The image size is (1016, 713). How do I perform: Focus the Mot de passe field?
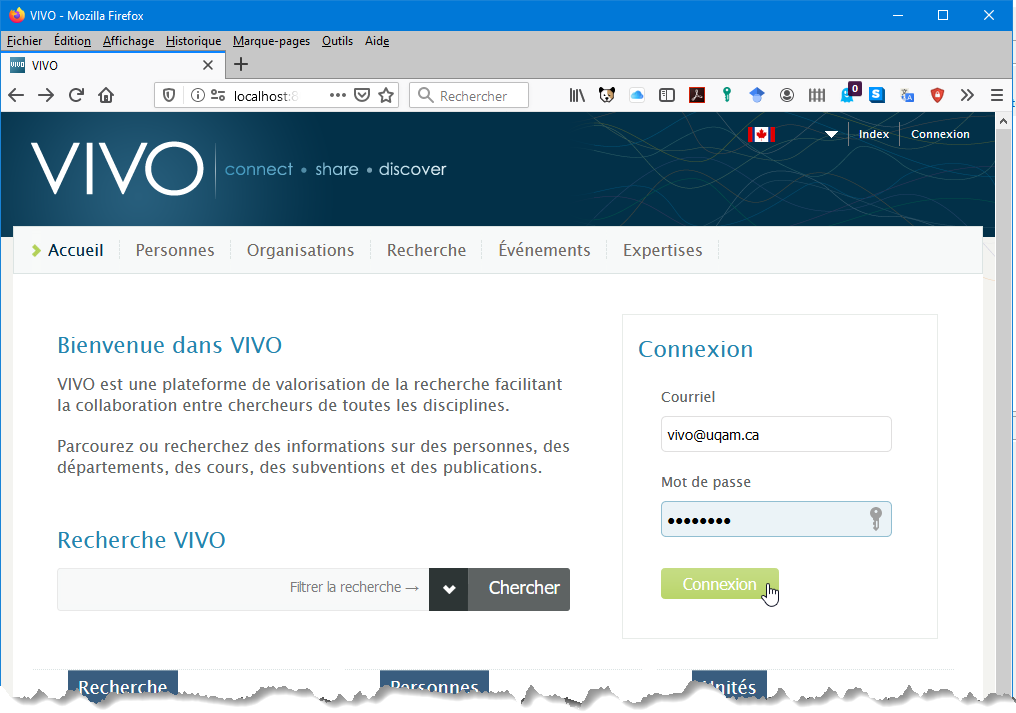[776, 519]
